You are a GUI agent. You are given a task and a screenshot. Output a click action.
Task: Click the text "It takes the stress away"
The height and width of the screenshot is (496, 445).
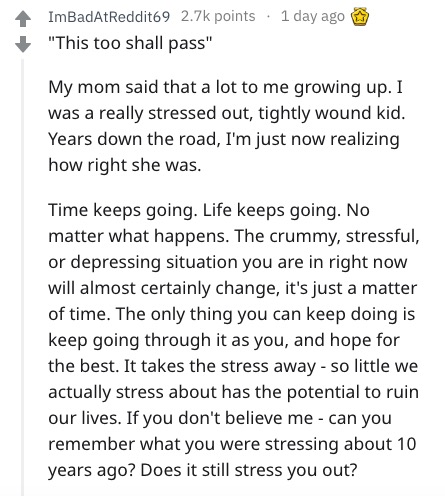coord(220,366)
